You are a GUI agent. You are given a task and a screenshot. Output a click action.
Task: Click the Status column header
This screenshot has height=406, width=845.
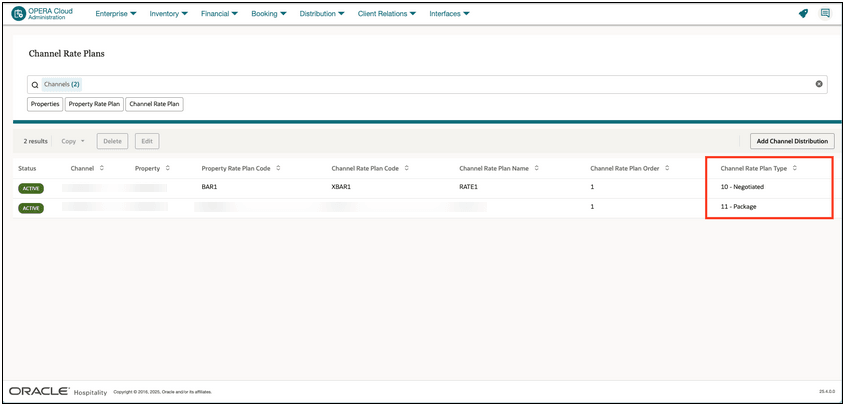(27, 169)
